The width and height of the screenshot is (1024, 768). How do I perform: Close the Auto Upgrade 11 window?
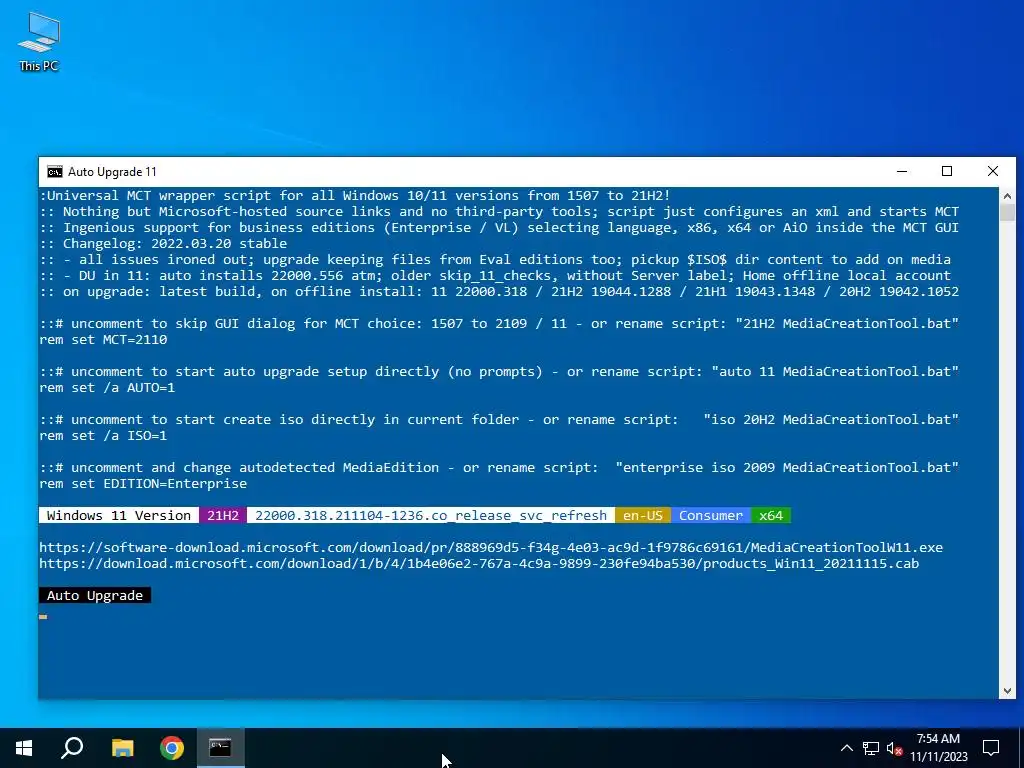pyautogui.click(x=993, y=171)
